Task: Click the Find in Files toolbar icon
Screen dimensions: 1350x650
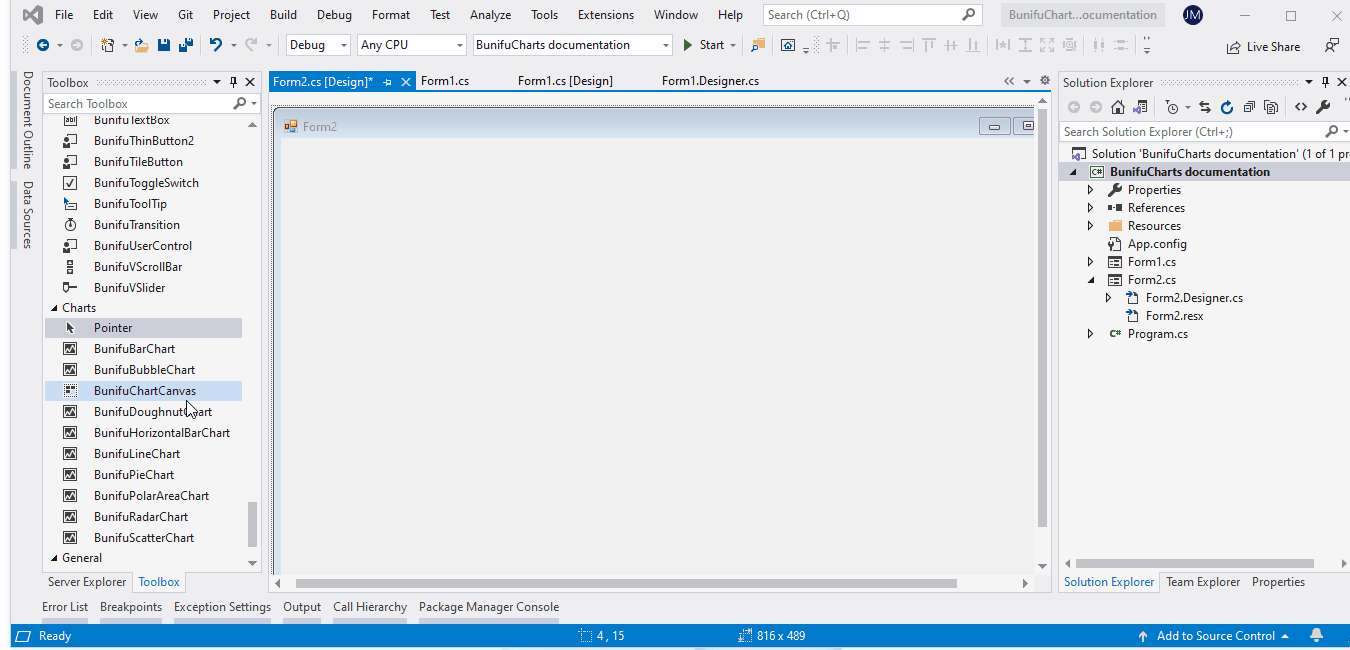Action: (x=758, y=45)
